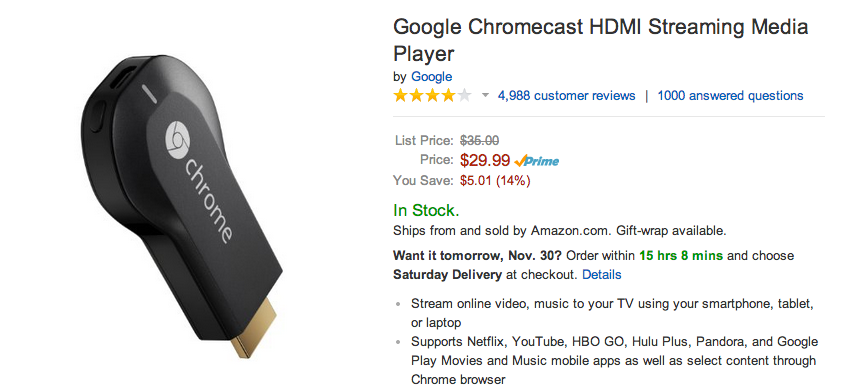Click the Google brand link
The image size is (851, 387).
point(431,77)
